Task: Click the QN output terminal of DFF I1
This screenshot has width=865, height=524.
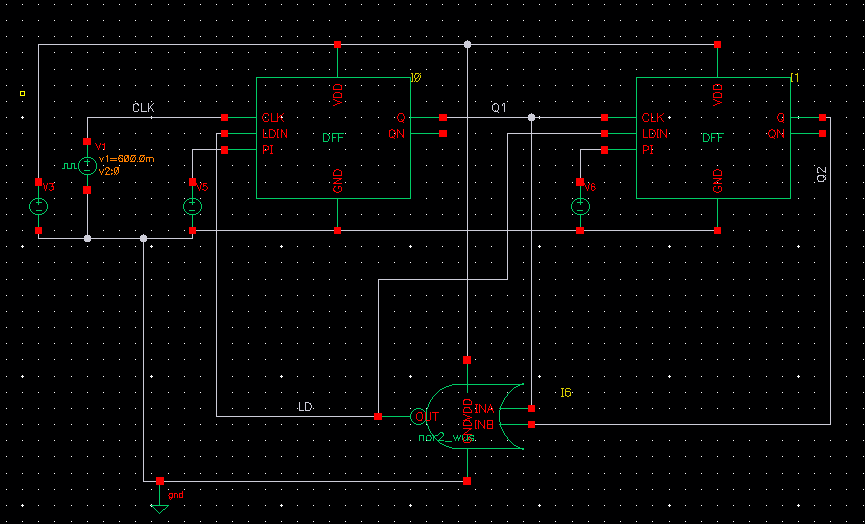Action: pyautogui.click(x=823, y=133)
